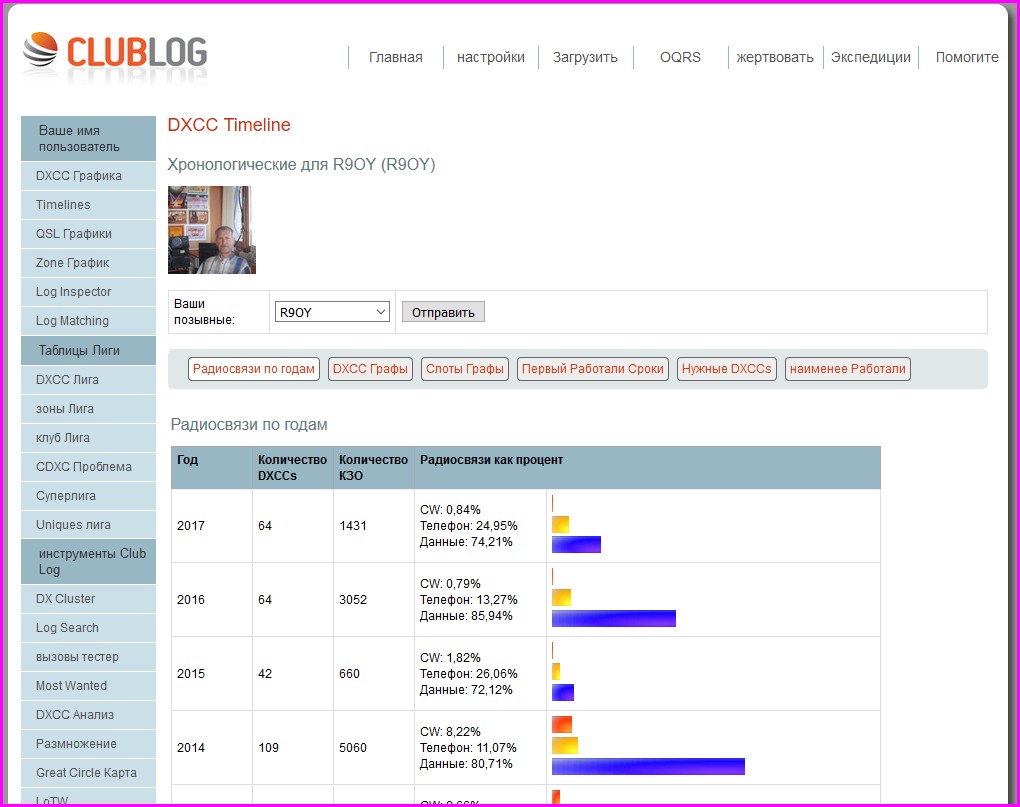This screenshot has height=807, width=1020.
Task: Select Most Wanted in the sidebar
Action: click(71, 686)
